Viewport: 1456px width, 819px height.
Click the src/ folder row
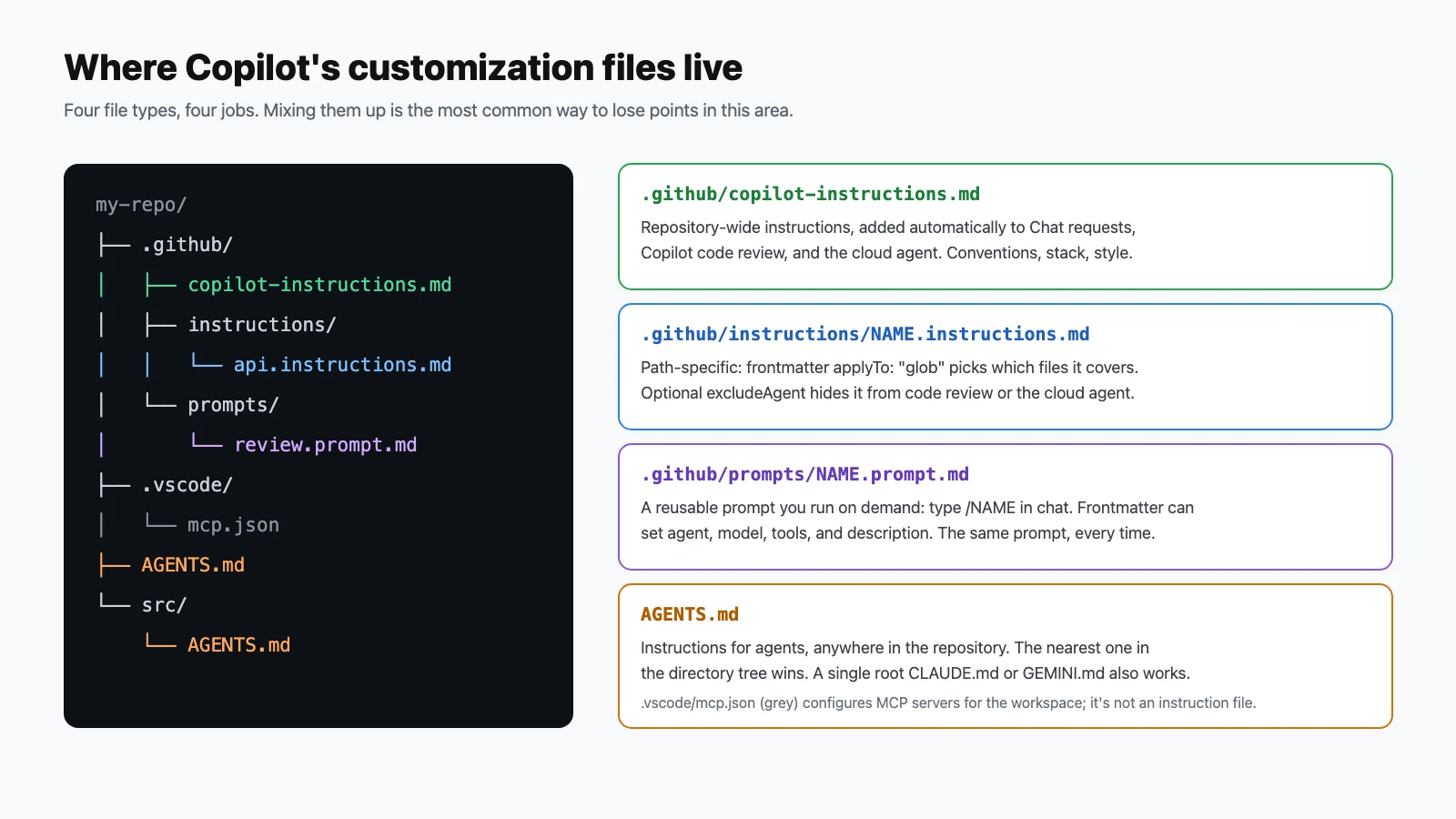click(164, 605)
